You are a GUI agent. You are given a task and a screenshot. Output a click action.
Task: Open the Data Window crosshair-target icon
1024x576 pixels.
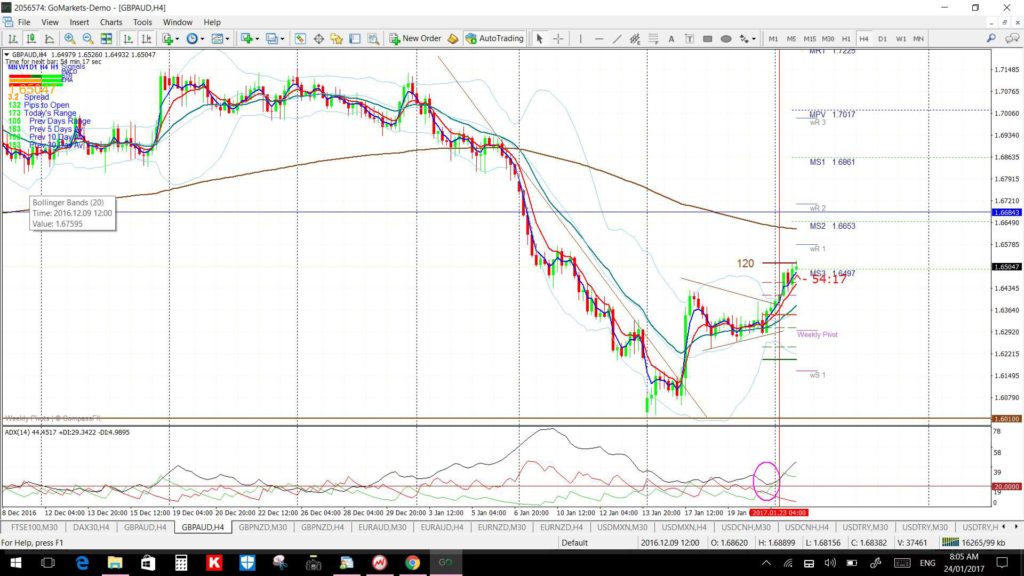tap(318, 39)
